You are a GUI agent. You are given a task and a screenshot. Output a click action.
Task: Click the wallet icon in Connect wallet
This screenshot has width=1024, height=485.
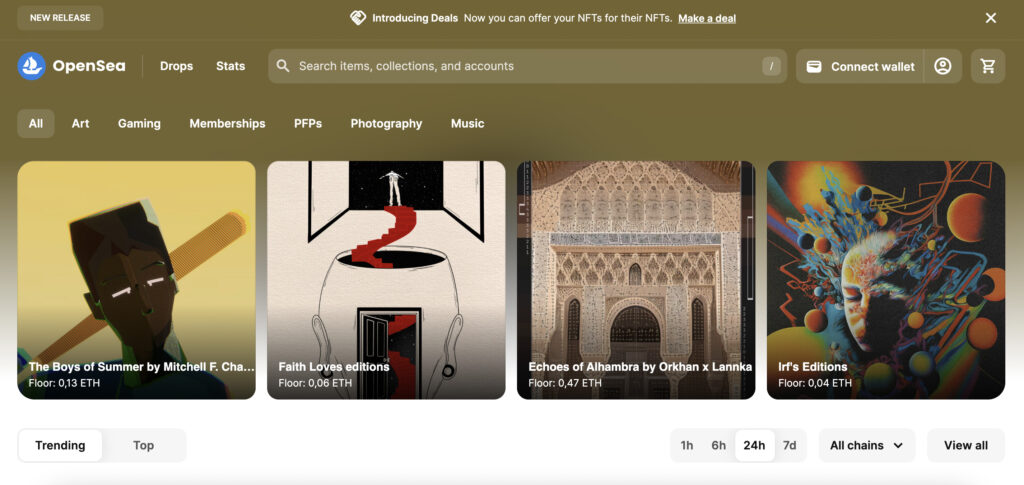[x=814, y=66]
